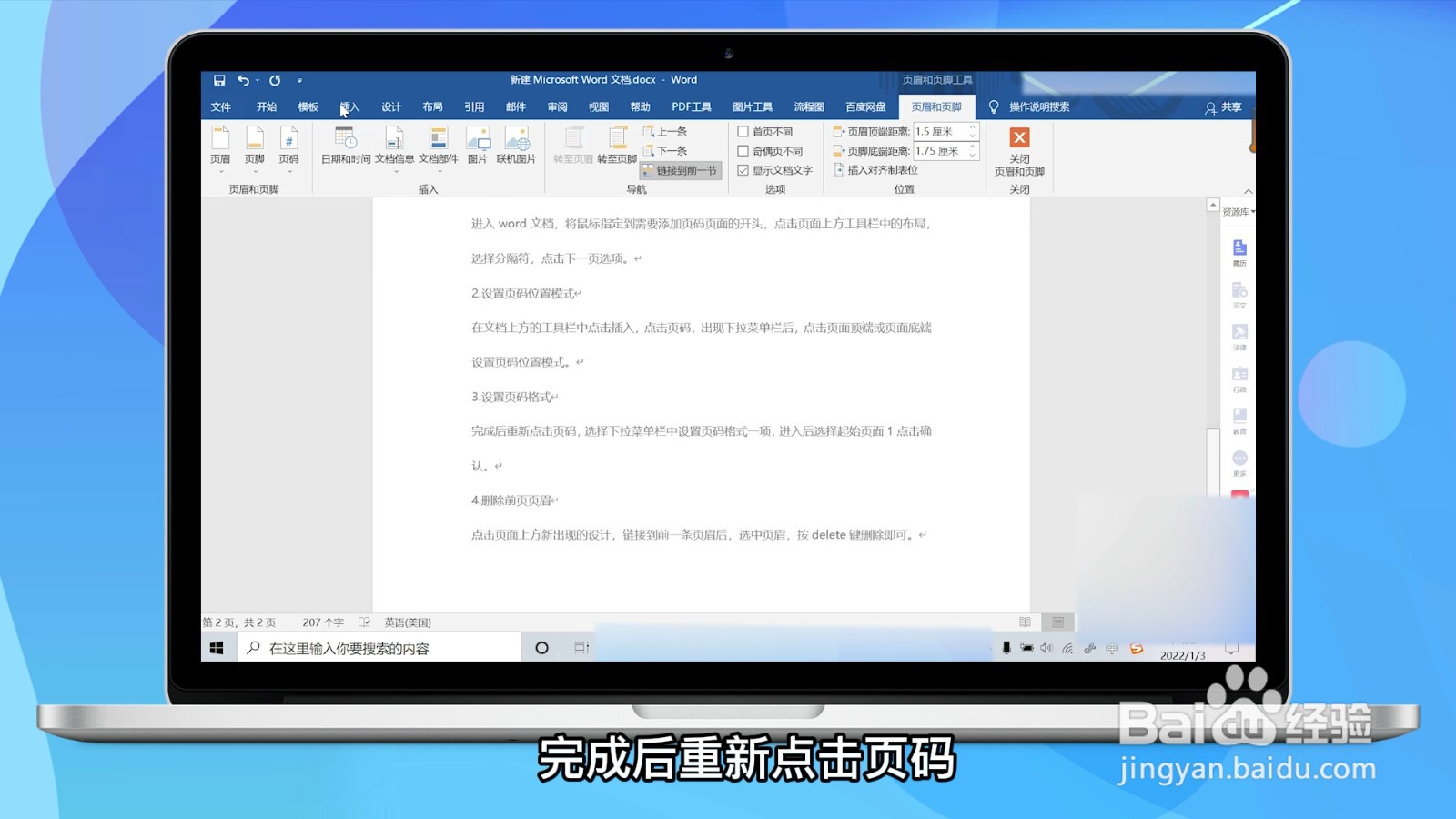This screenshot has height=819, width=1456.
Task: Expand the 文档部件 dropdown arrow
Action: tap(439, 172)
